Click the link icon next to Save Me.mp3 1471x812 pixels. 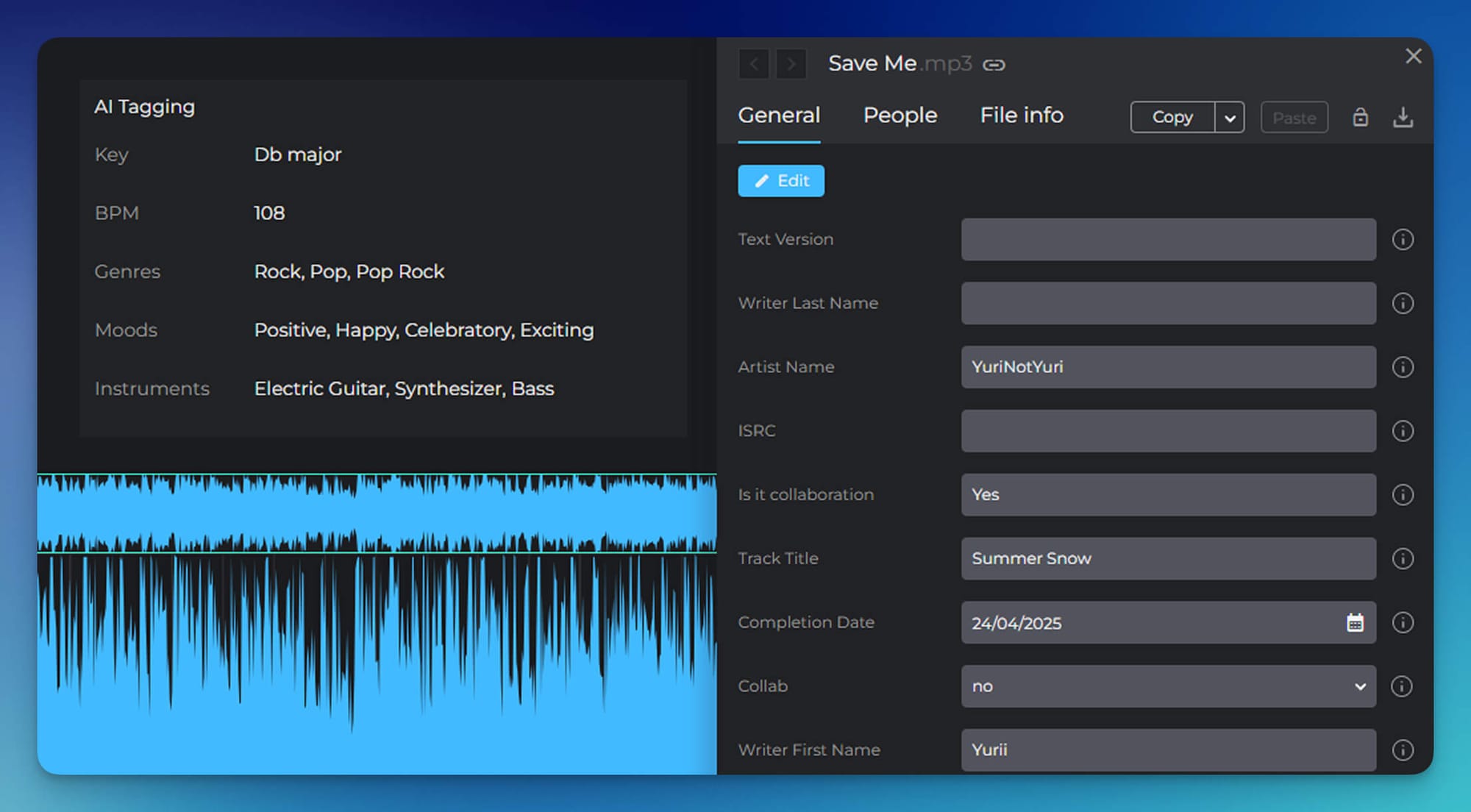click(996, 65)
